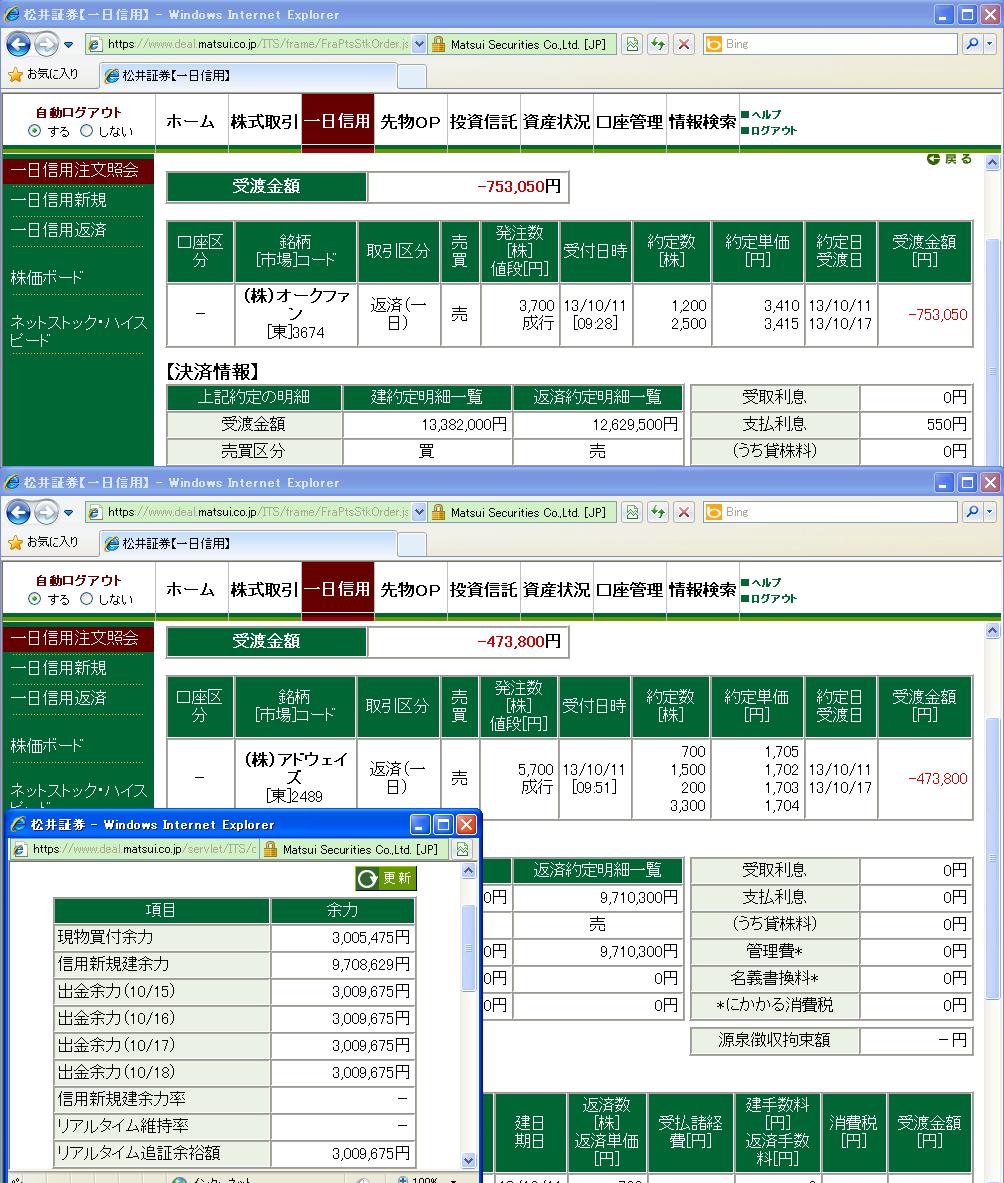Click compatibility view icon in second IE window
This screenshot has height=1183, width=1004.
[632, 512]
